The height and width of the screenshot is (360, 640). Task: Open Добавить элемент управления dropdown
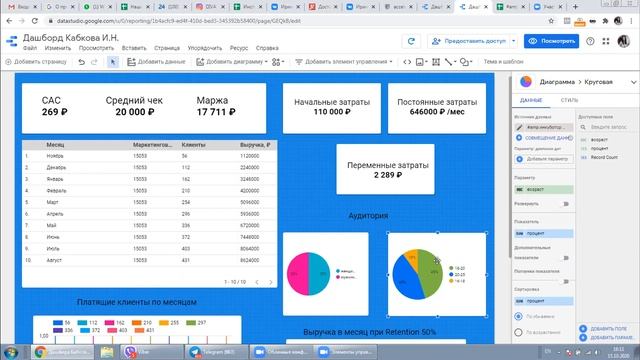pos(344,62)
